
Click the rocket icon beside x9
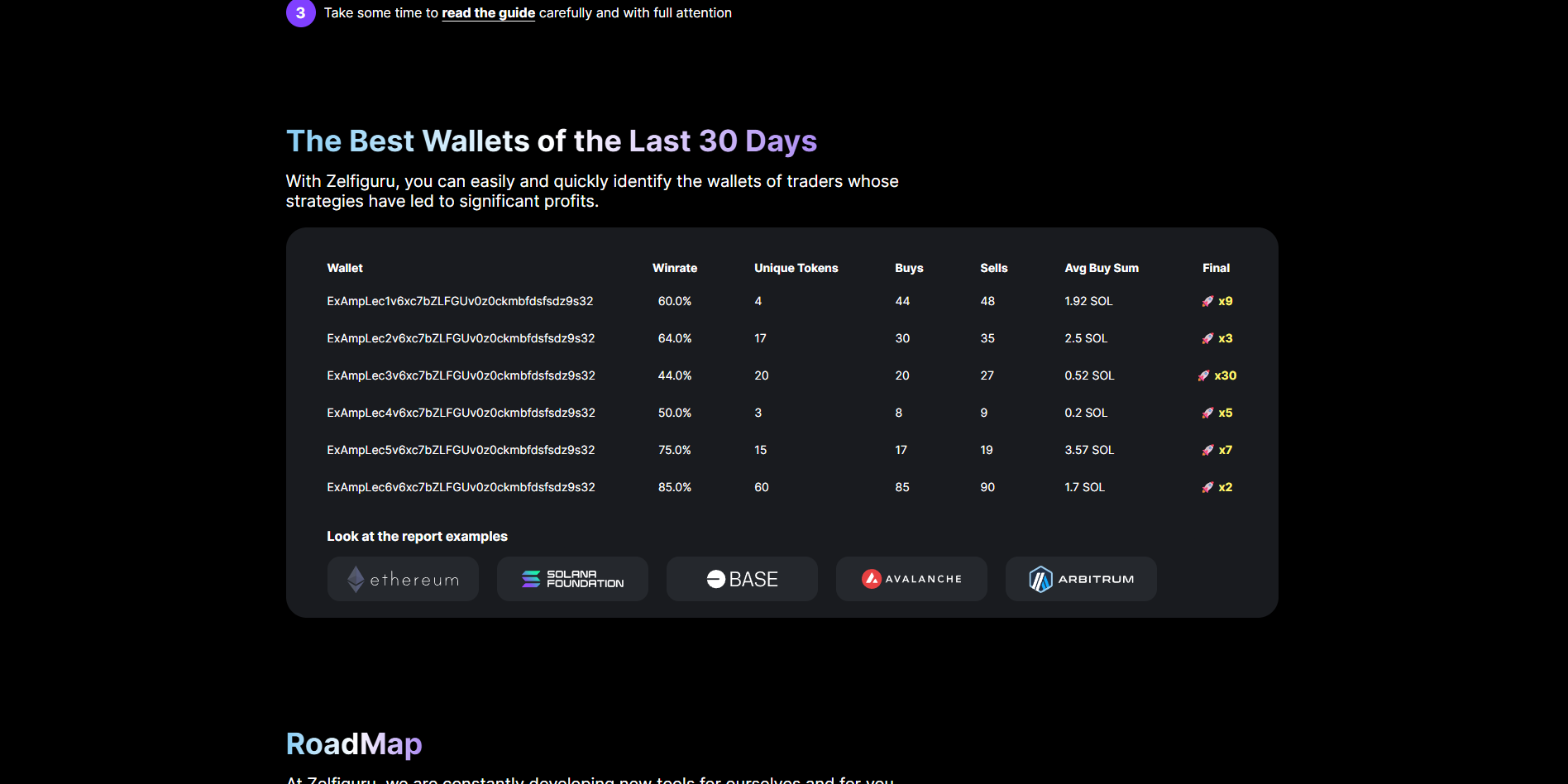tap(1207, 302)
